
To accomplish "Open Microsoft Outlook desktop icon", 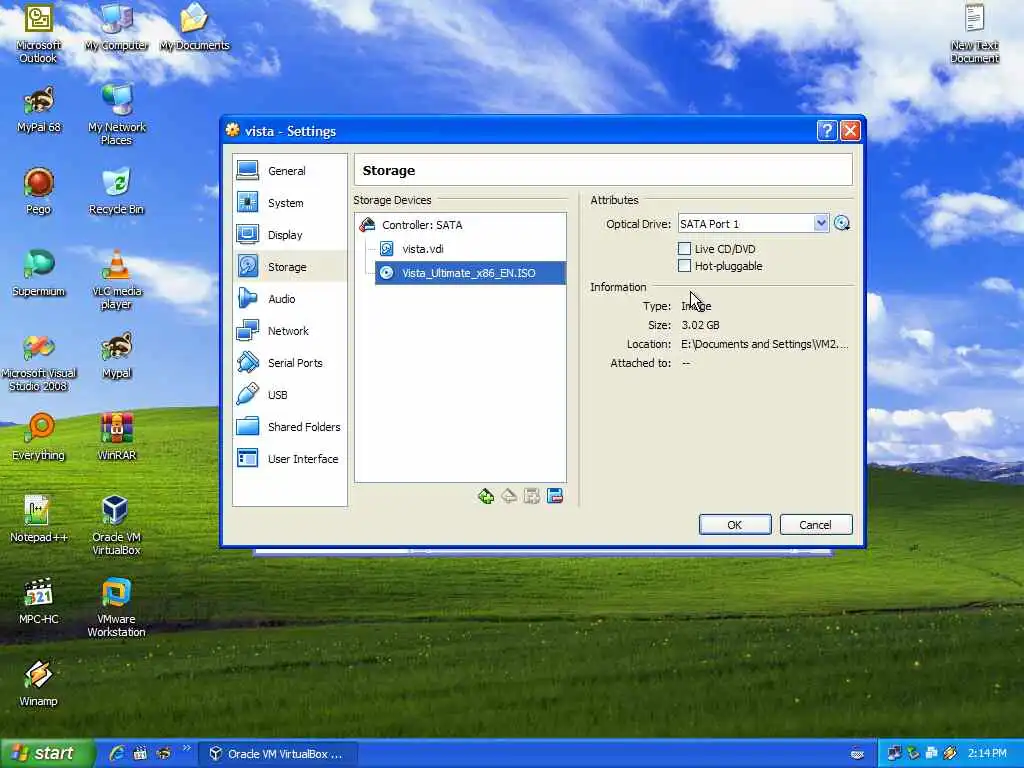I will [39, 34].
